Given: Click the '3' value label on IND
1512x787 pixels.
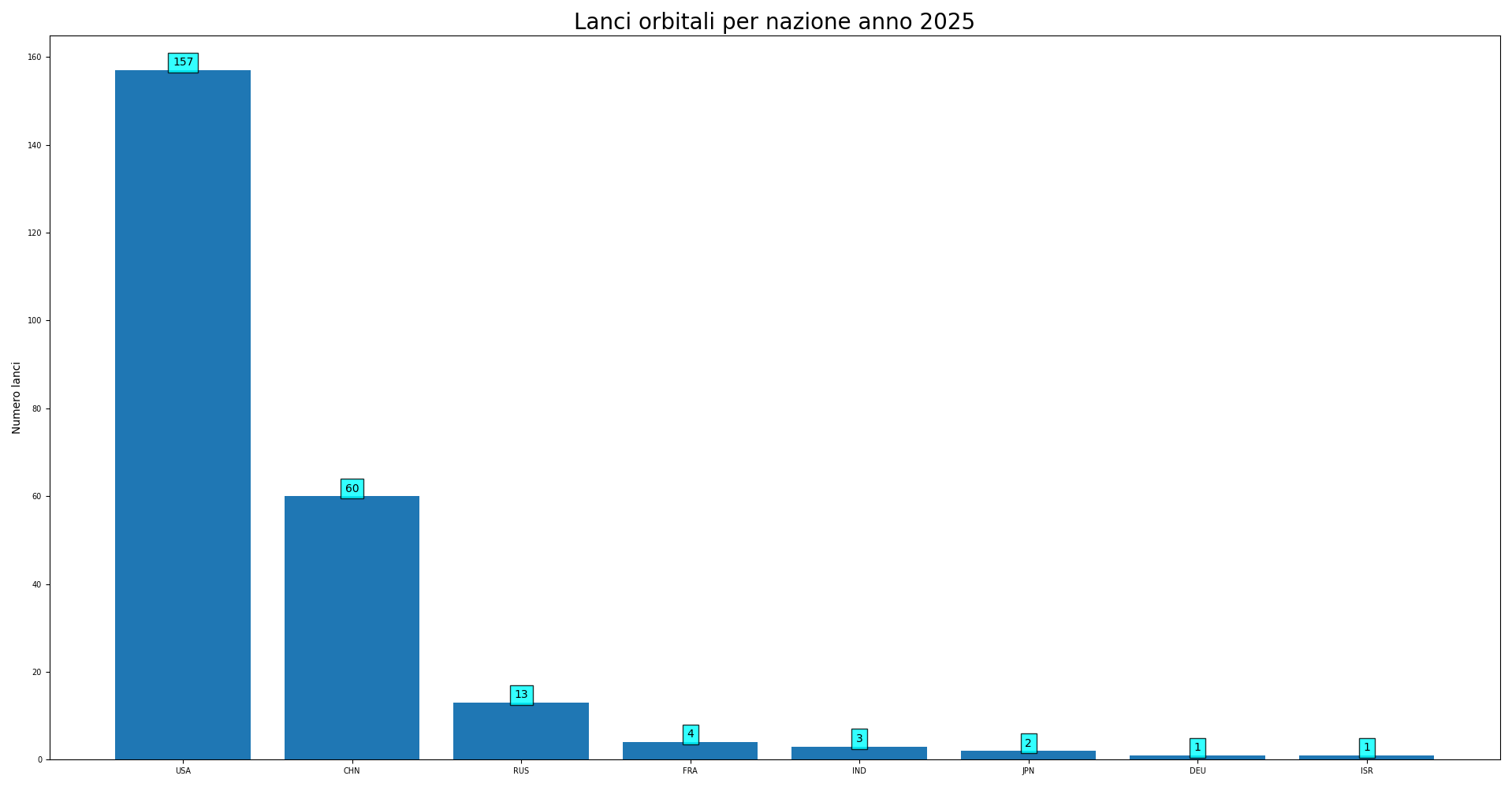Looking at the screenshot, I should click(x=859, y=739).
